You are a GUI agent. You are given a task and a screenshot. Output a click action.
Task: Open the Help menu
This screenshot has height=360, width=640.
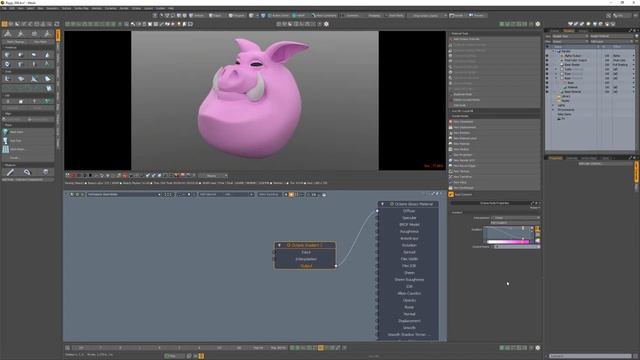coord(171,8)
